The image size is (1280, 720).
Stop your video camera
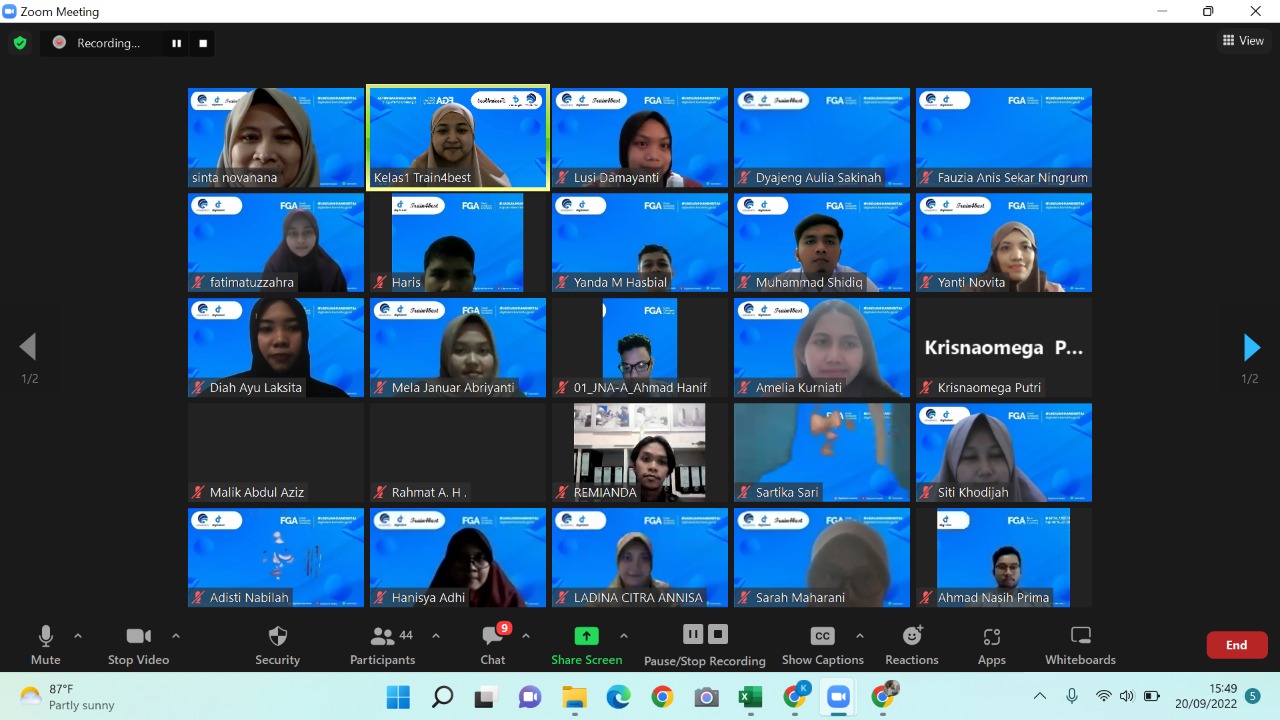(138, 645)
